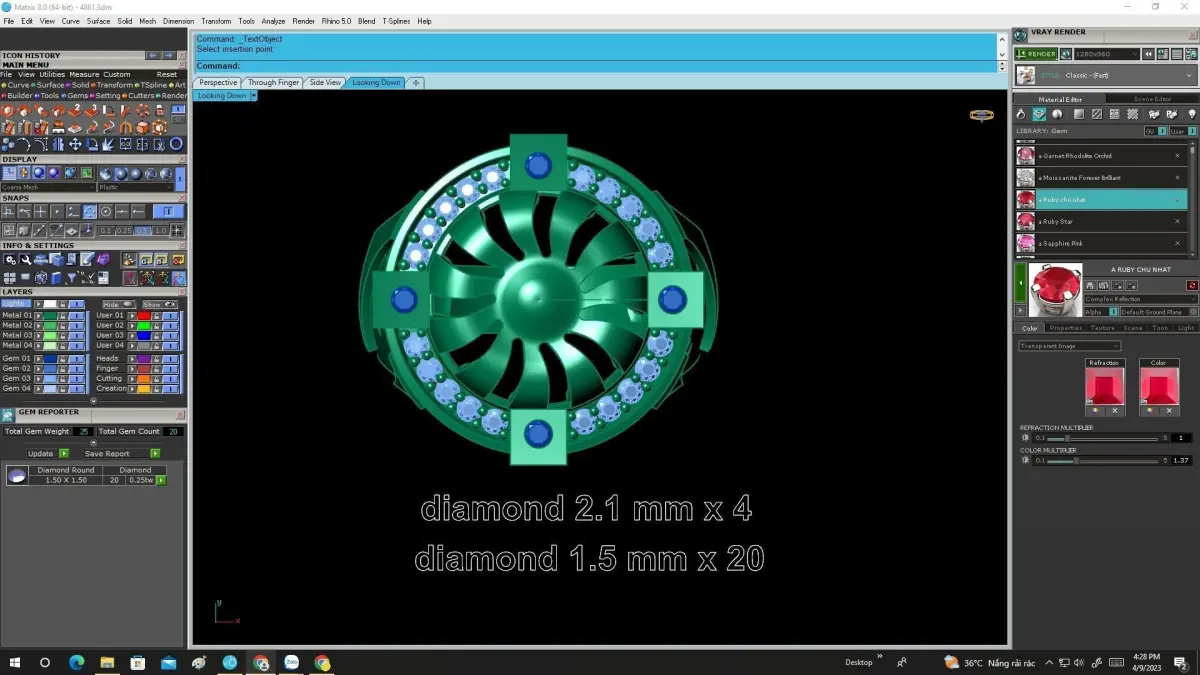
Task: Click the cross intersection snap icon
Action: [x=41, y=212]
